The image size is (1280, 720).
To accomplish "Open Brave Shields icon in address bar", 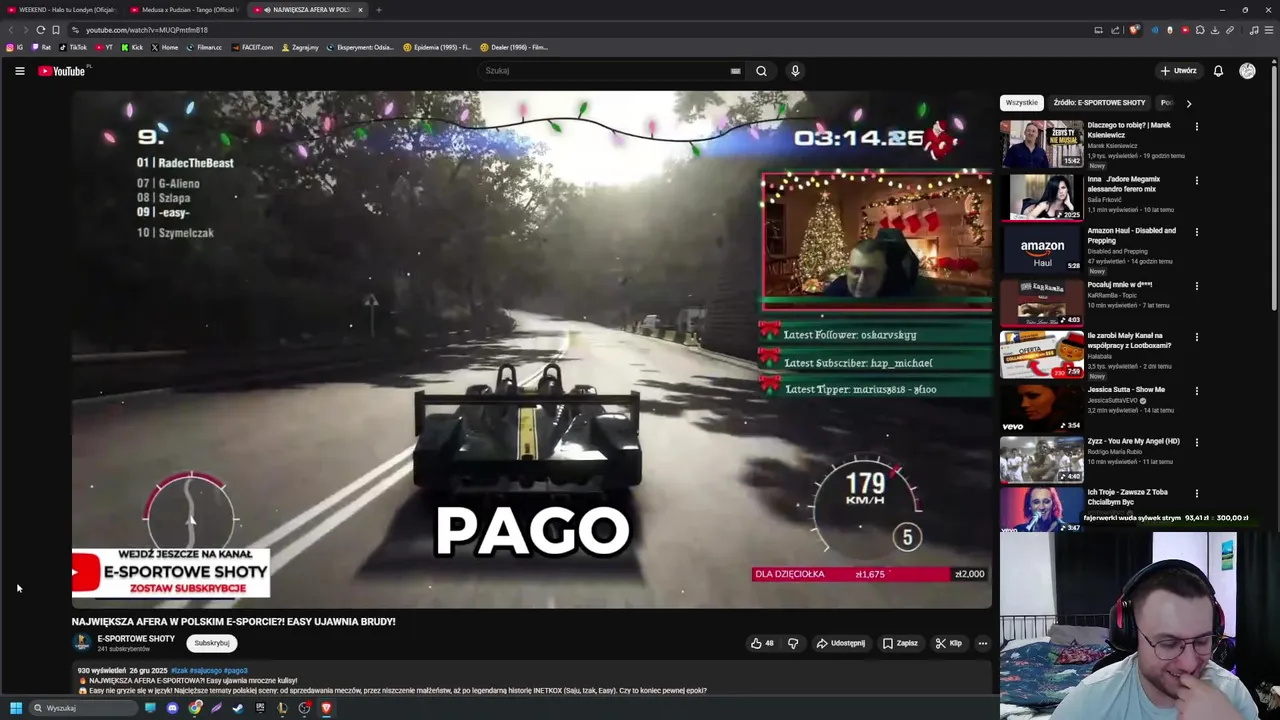I will tap(1134, 30).
